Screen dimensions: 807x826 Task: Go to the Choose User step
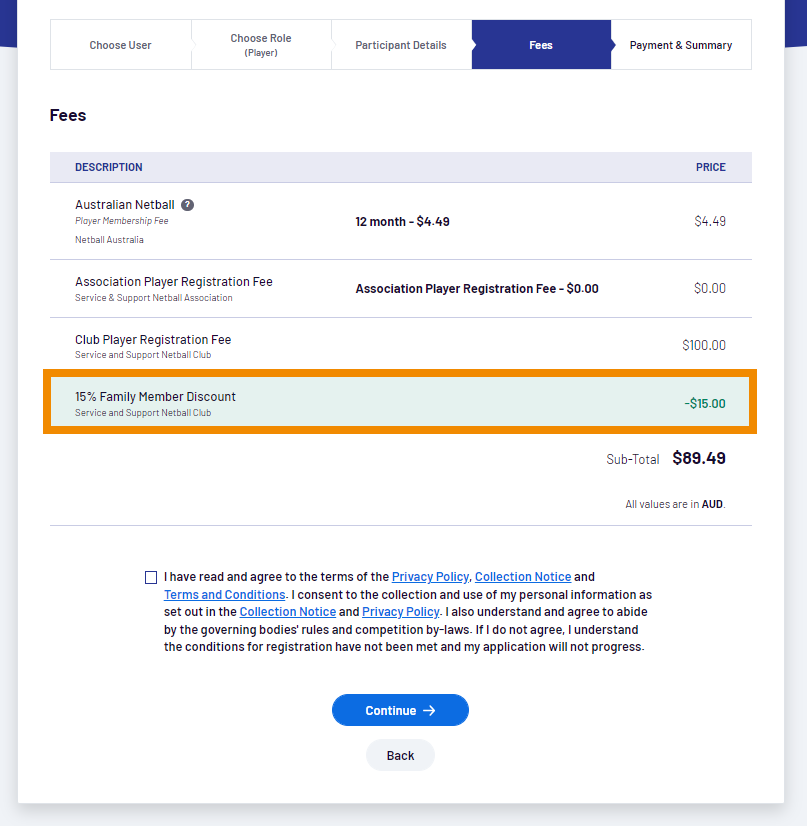pyautogui.click(x=121, y=45)
